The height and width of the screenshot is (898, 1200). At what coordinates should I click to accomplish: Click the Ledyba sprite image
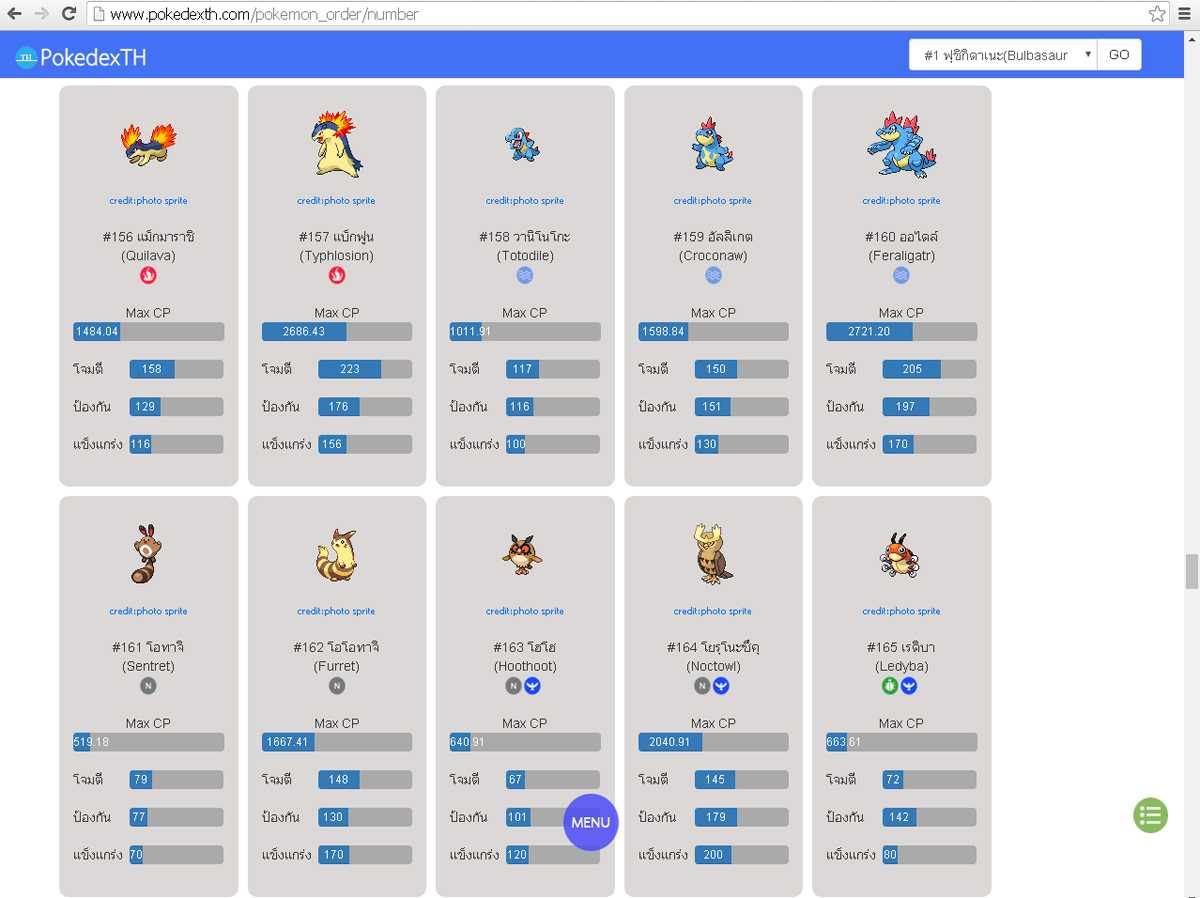pos(899,555)
